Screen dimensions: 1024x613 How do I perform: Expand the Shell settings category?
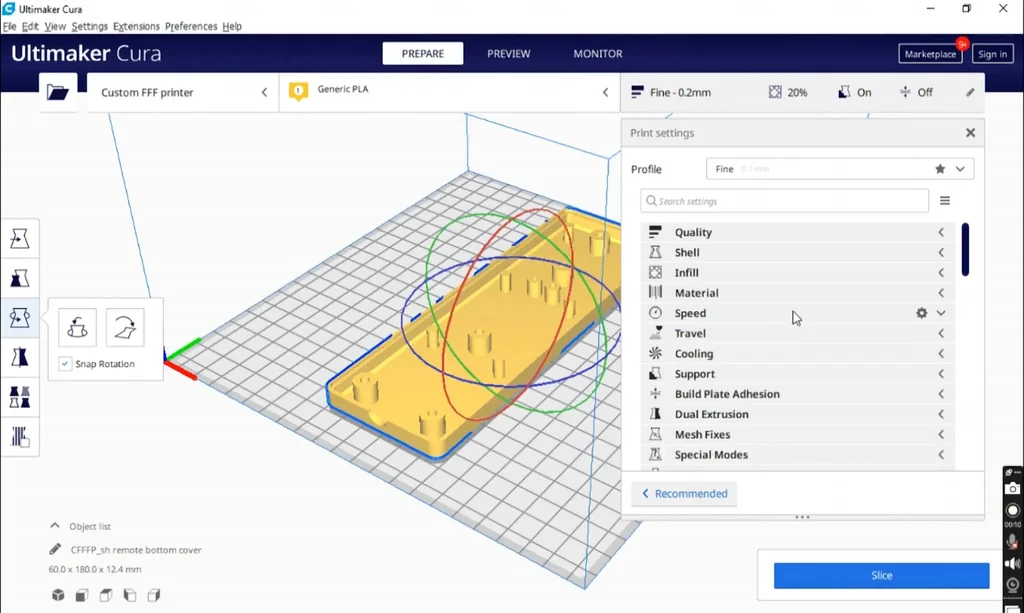[797, 252]
